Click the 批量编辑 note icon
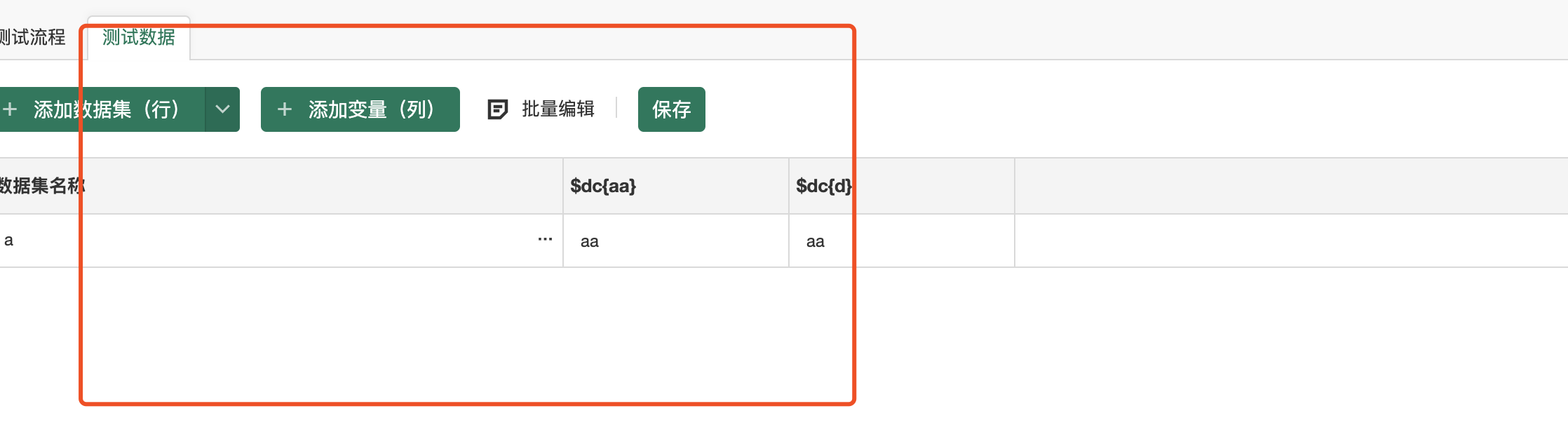This screenshot has width=1568, height=432. [x=497, y=109]
